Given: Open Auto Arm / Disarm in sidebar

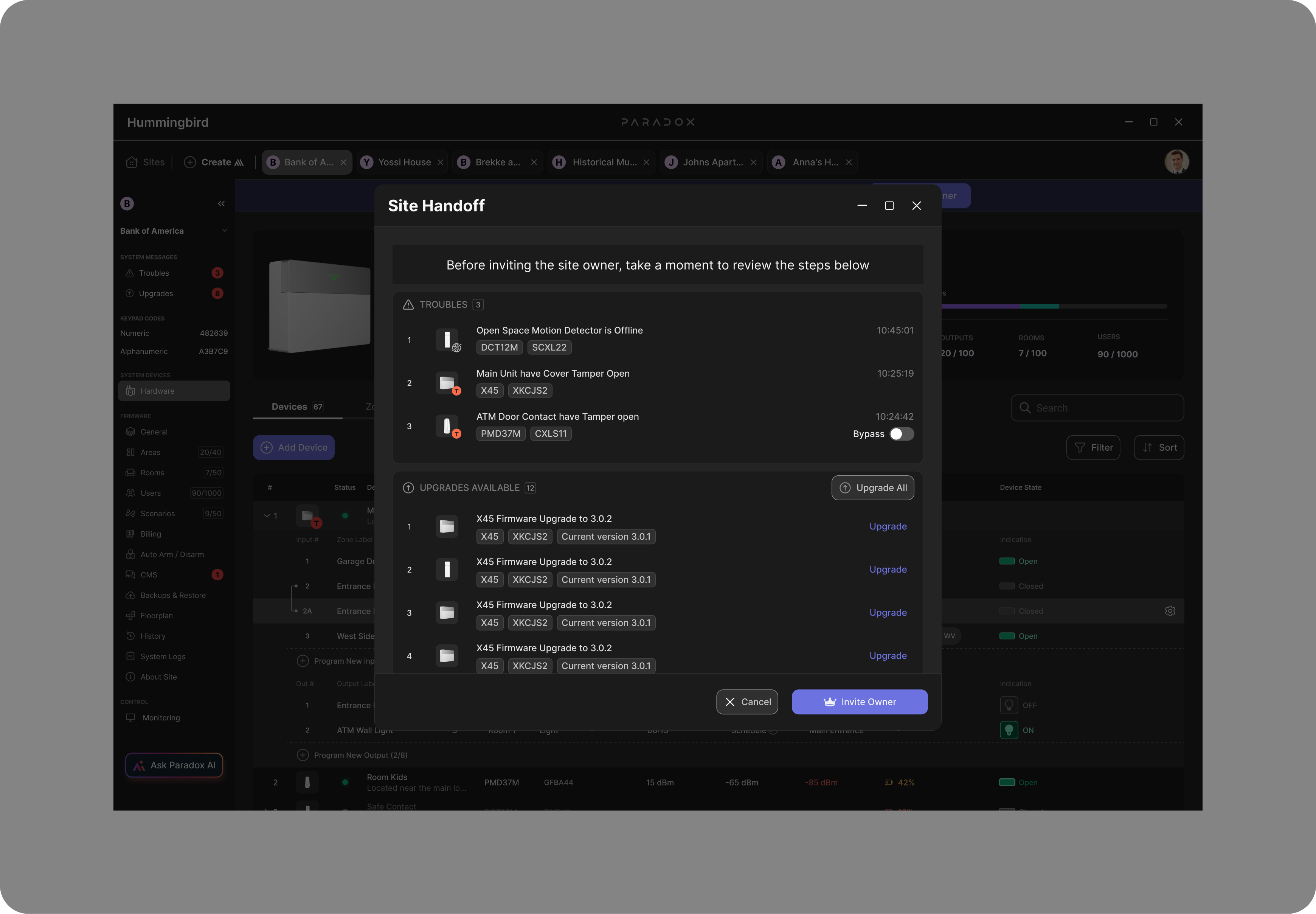Looking at the screenshot, I should coord(174,554).
